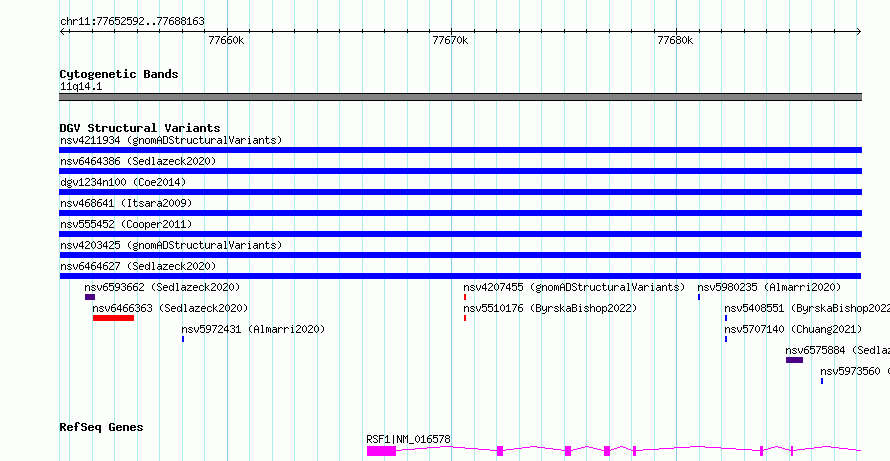Click blue bar under dgv1234n100
Screen dimensions: 890x461
click(x=460, y=192)
